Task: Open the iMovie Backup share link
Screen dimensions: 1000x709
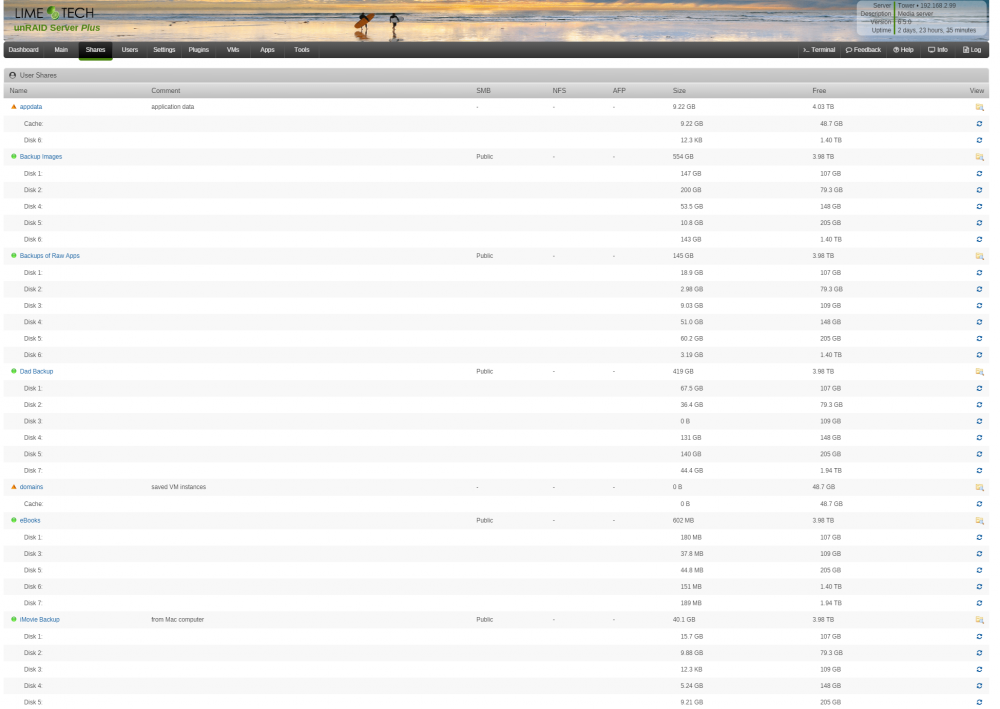Action: click(40, 620)
